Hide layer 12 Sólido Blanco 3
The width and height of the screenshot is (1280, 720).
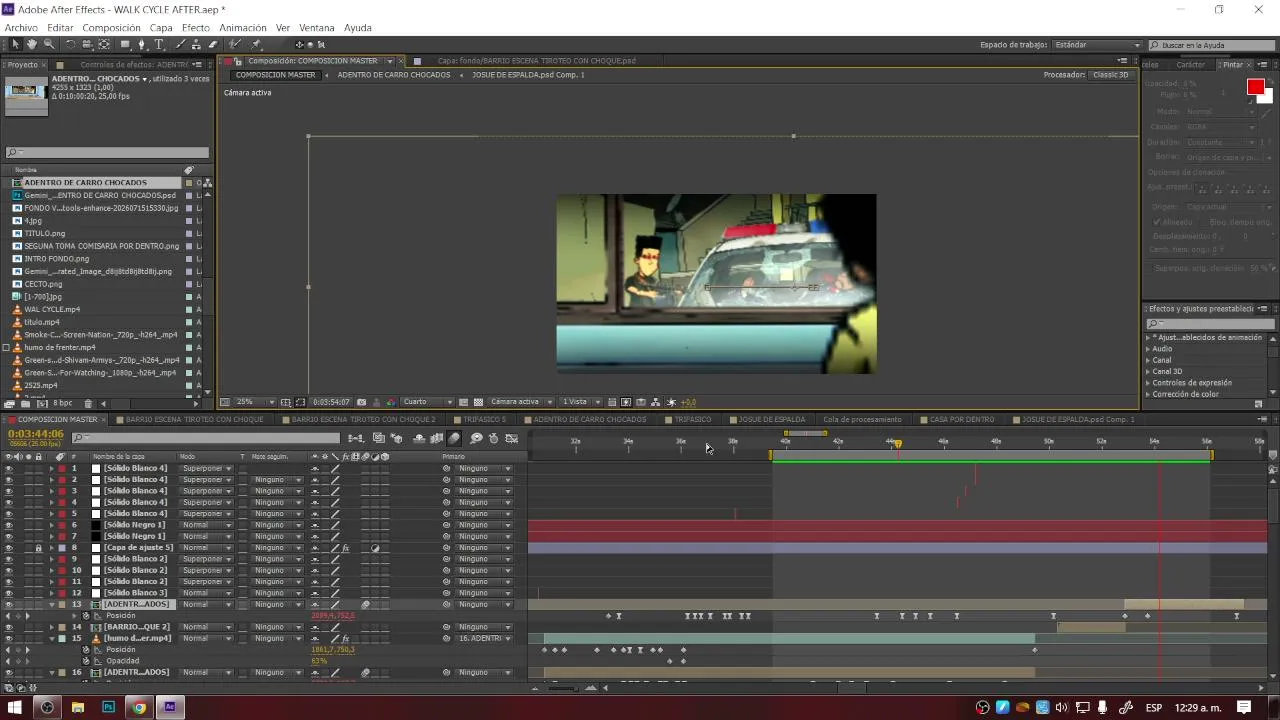tap(9, 593)
